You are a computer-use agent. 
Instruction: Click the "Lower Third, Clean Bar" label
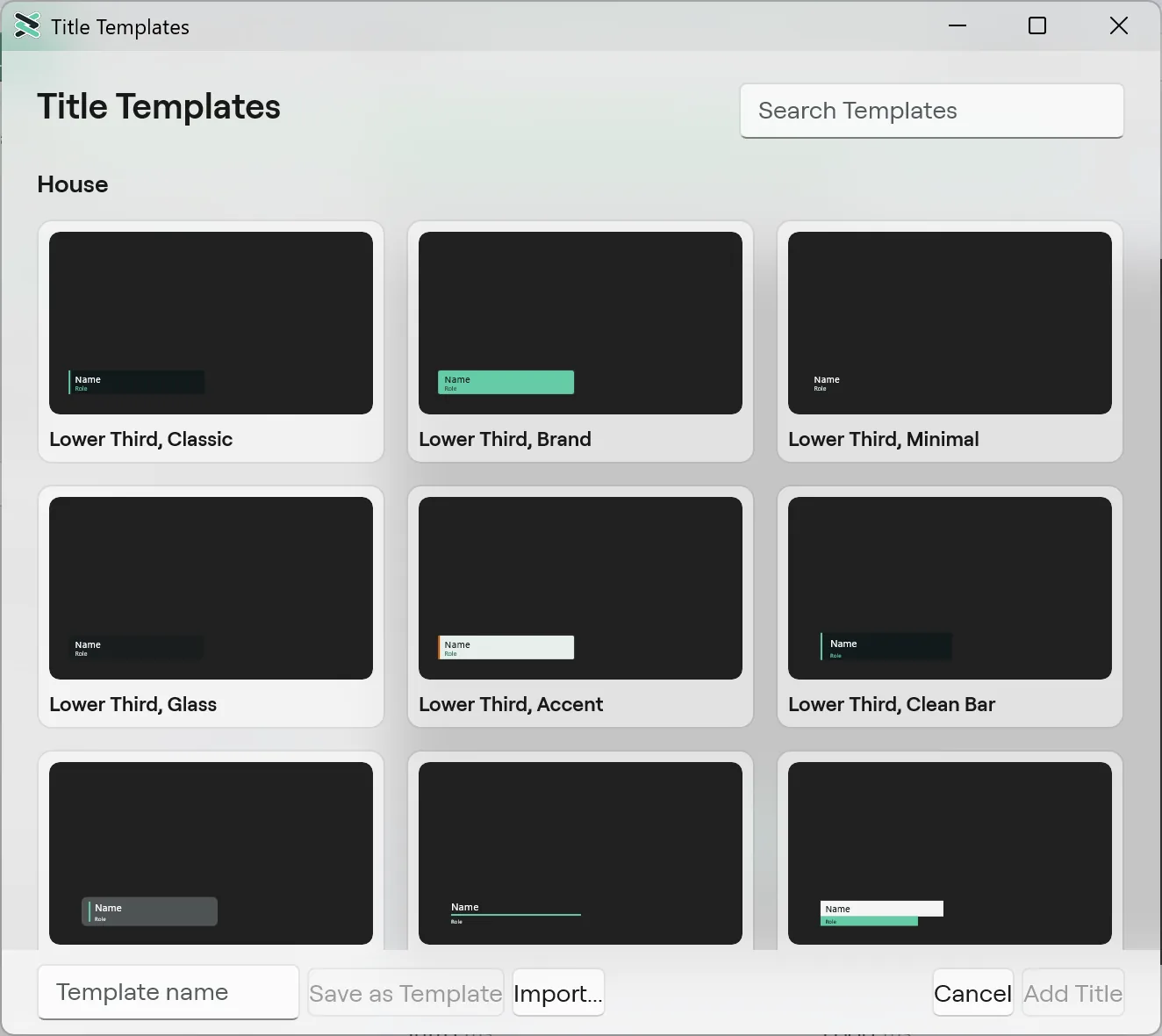click(892, 704)
